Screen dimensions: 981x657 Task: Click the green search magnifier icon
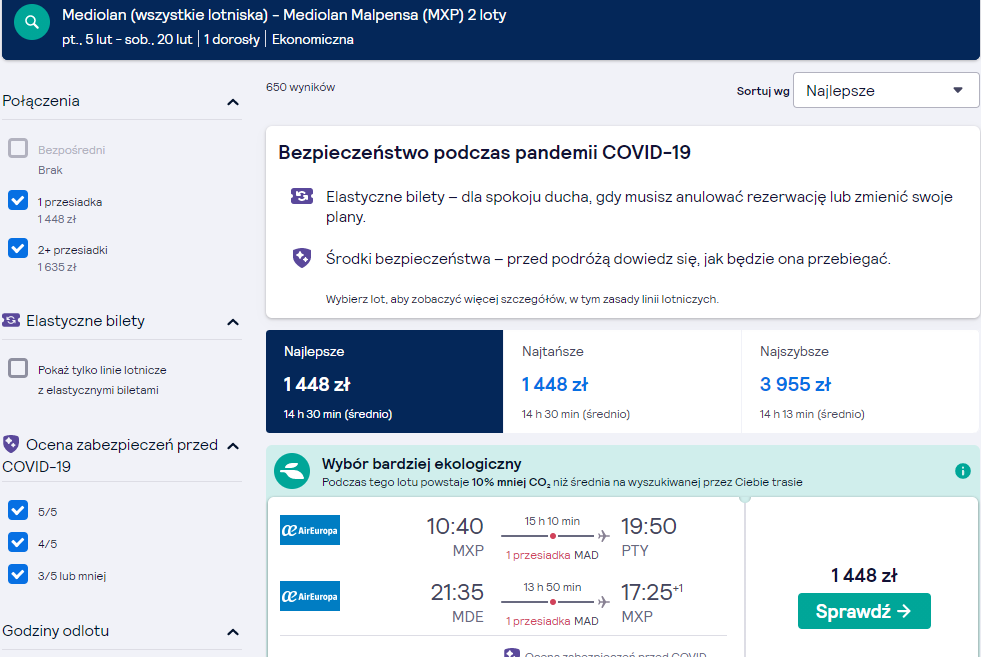pos(32,23)
